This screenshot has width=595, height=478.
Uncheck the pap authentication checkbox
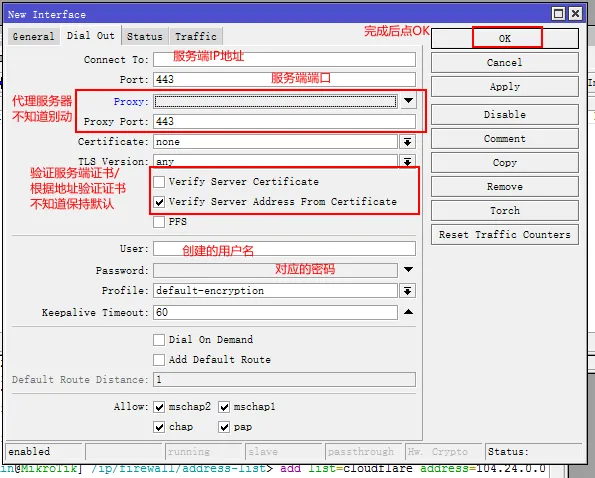[x=224, y=427]
